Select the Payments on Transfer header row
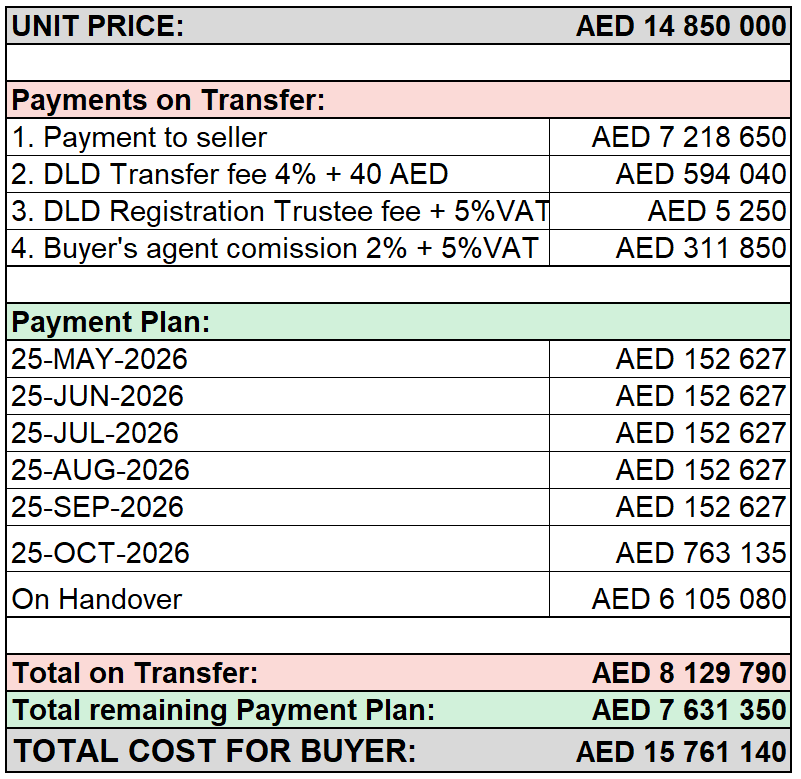Viewport: 801px width, 779px height. point(398,100)
